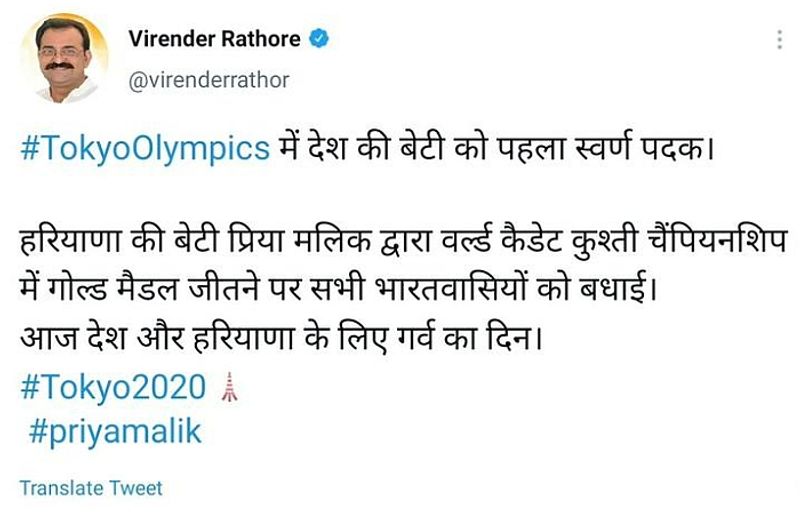This screenshot has width=800, height=523.
Task: Click Translate Tweet
Action: click(91, 488)
